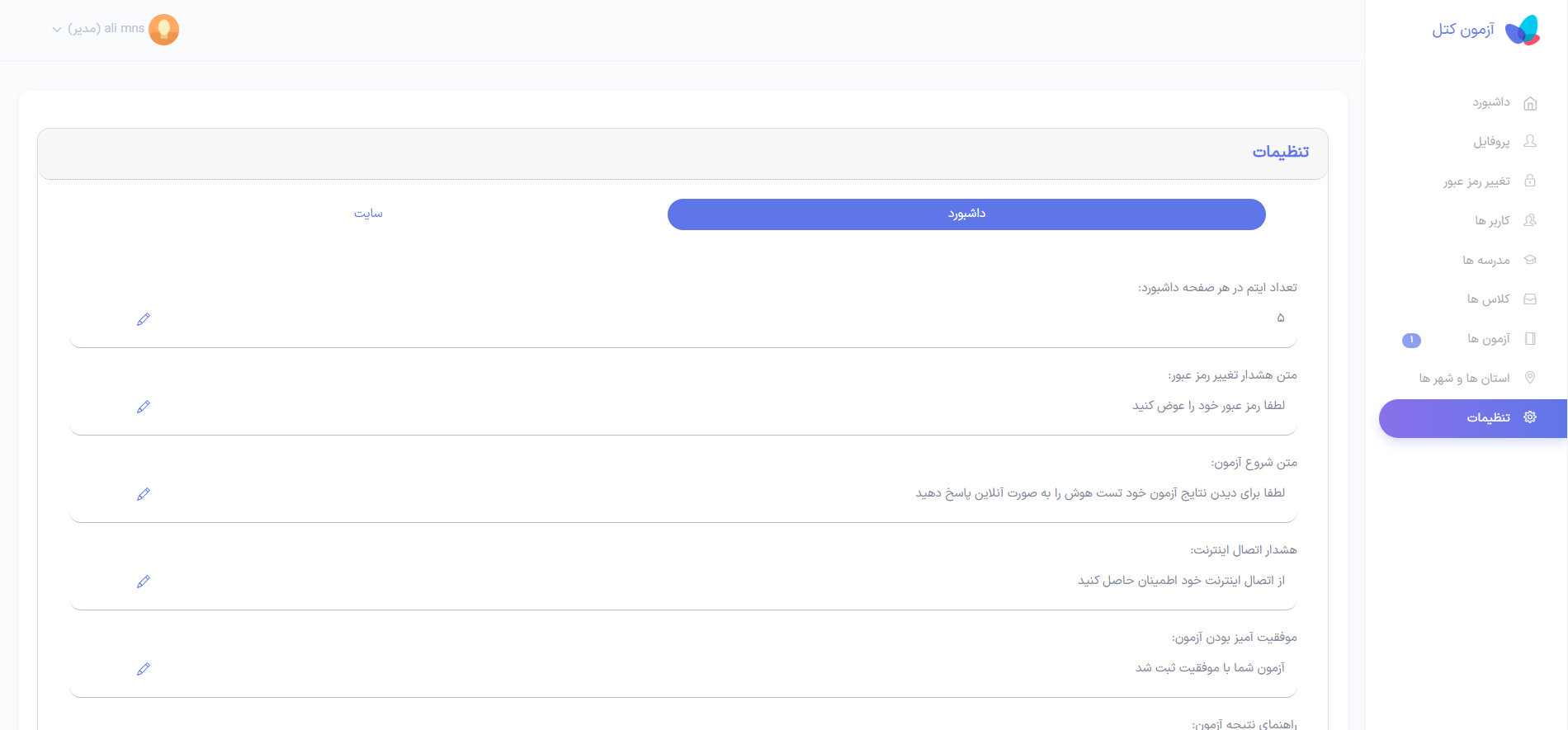Expand the ali mns user dropdown chevron
The width and height of the screenshot is (1568, 730).
[x=57, y=30]
